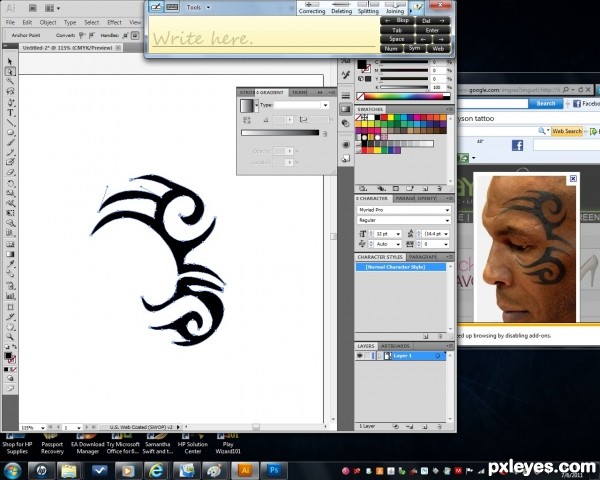The height and width of the screenshot is (480, 600).
Task: Click the Write here handwriting input area
Action: tap(263, 35)
